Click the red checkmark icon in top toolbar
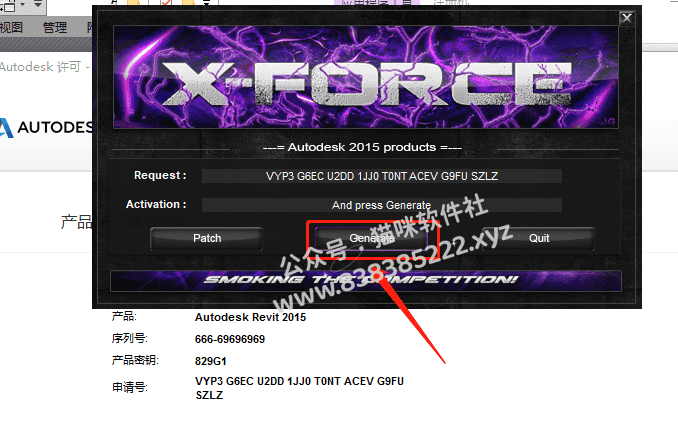Viewport: 678px width, 421px height. click(x=165, y=3)
